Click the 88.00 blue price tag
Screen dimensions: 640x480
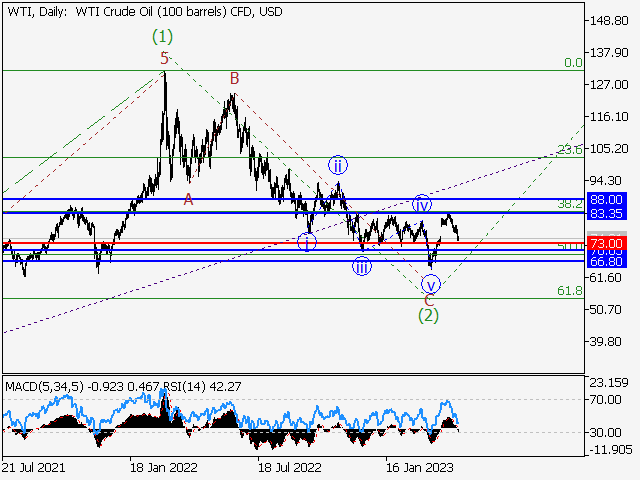(609, 200)
